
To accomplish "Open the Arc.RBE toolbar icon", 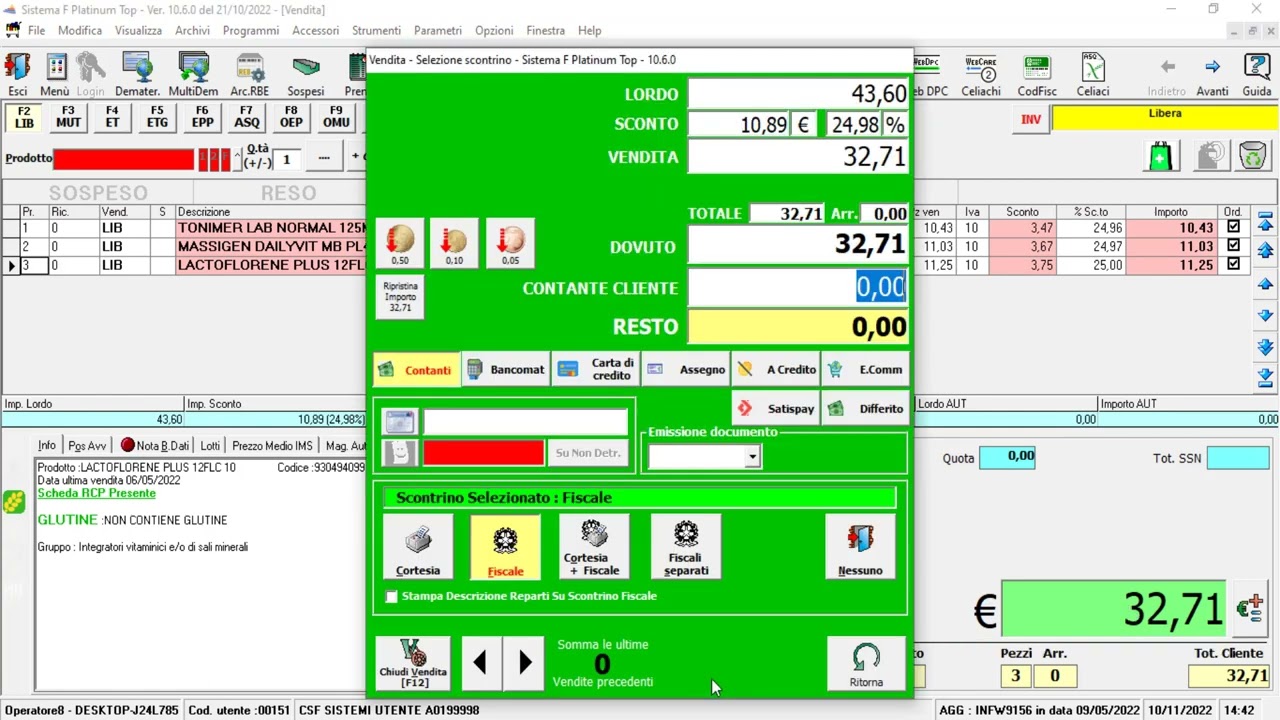I will [250, 75].
